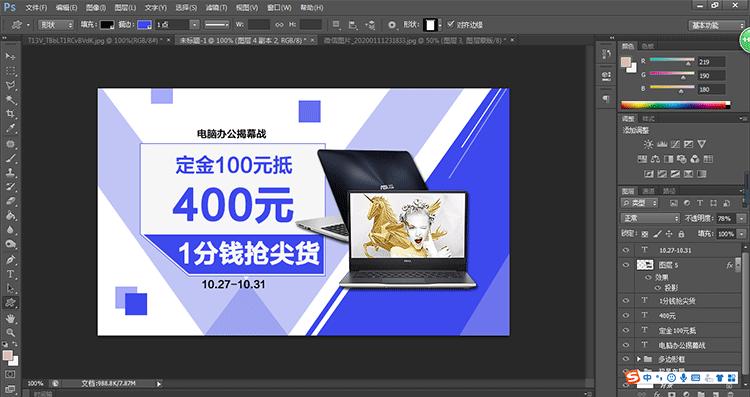Viewport: 750px width, 397px height.
Task: Select the Hand tool
Action: point(10,318)
